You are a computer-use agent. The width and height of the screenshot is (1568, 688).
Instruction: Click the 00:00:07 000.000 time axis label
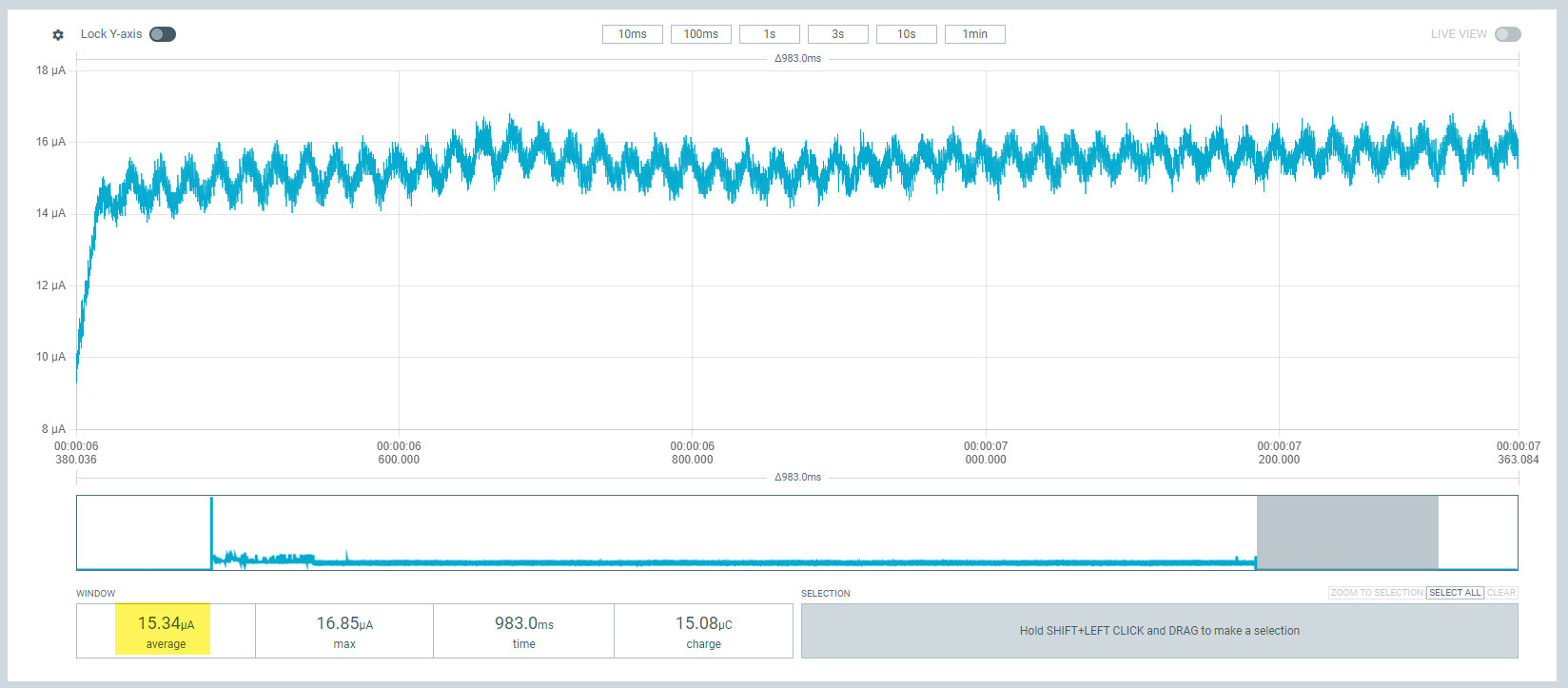click(986, 453)
